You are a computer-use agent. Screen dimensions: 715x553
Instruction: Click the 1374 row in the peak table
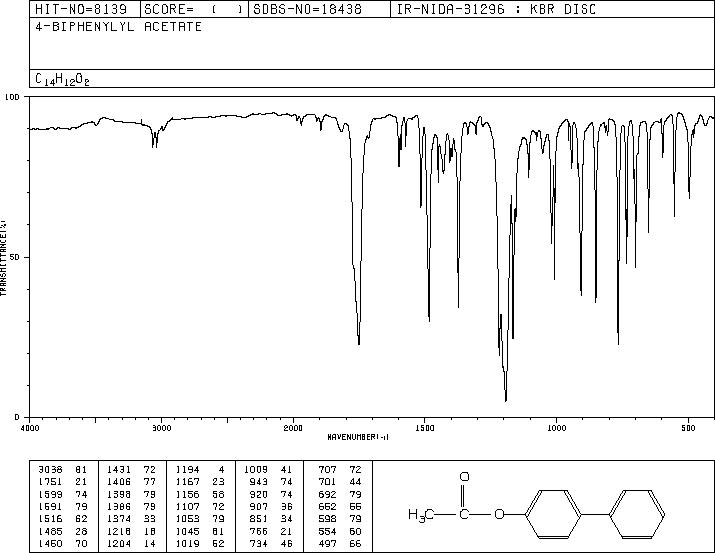point(131,519)
